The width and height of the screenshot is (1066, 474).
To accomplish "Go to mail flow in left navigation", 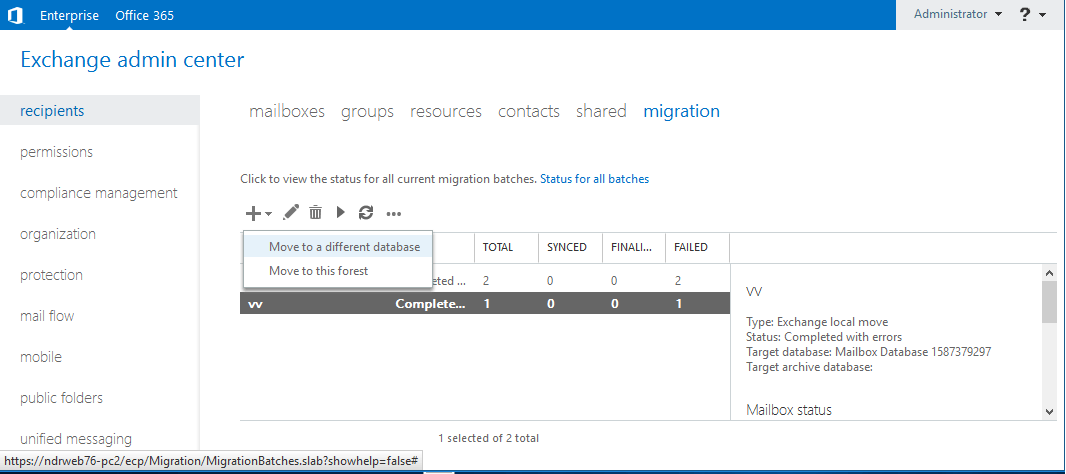I will tap(47, 316).
